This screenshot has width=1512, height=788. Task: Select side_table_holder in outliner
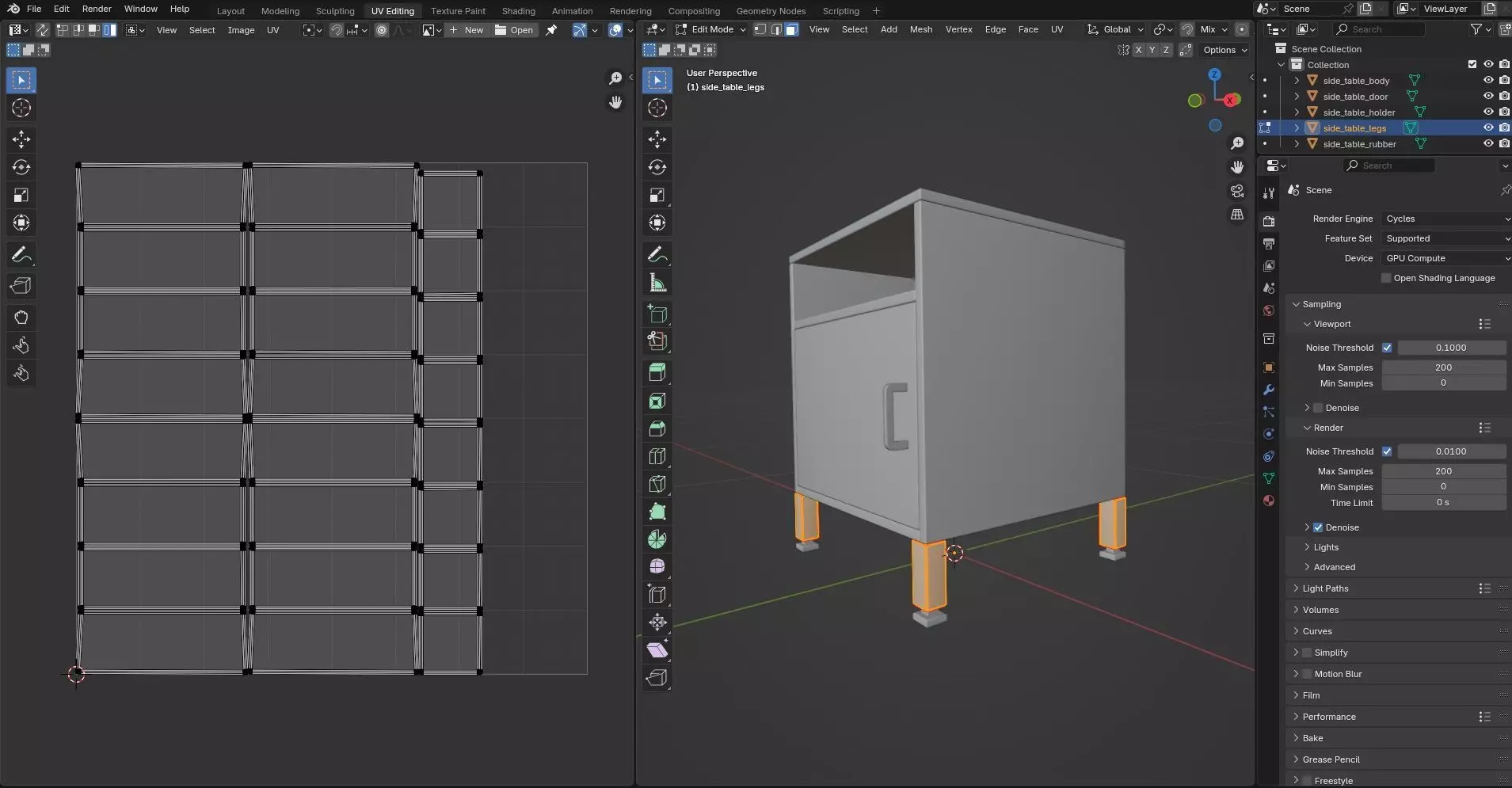click(1359, 112)
